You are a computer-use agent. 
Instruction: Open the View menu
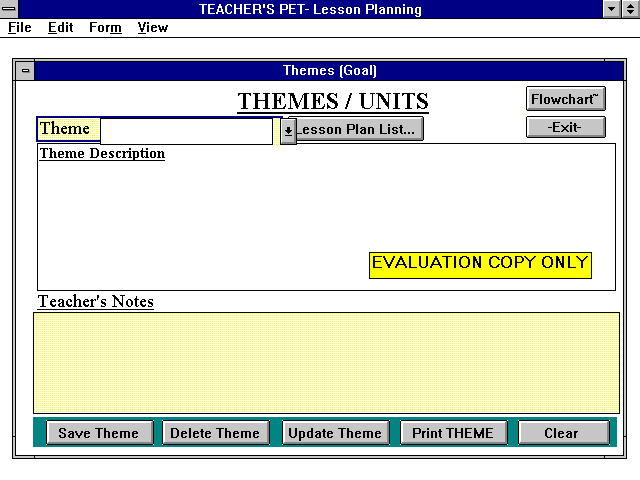153,28
